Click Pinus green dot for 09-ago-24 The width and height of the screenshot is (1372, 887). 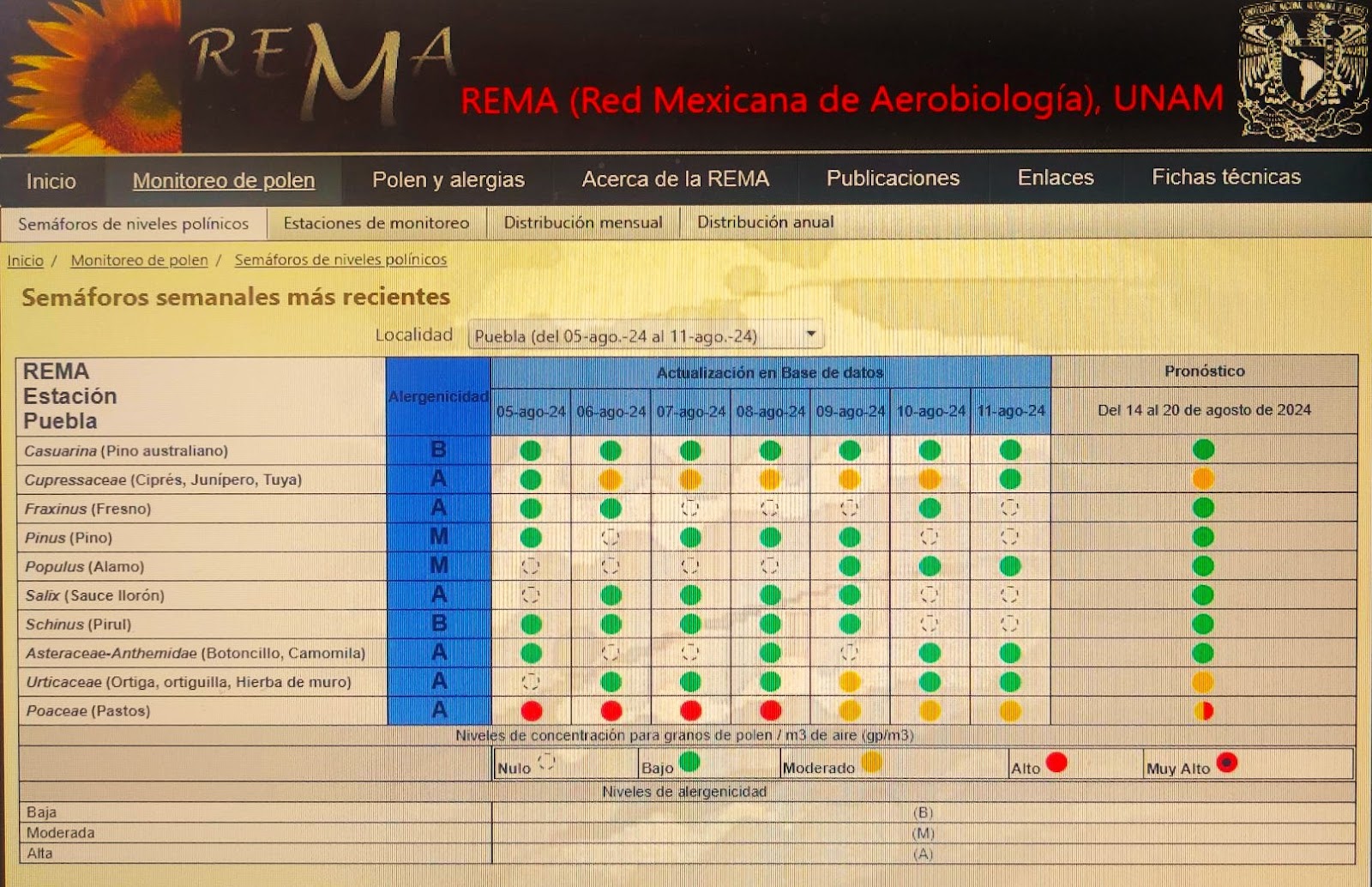click(x=850, y=537)
